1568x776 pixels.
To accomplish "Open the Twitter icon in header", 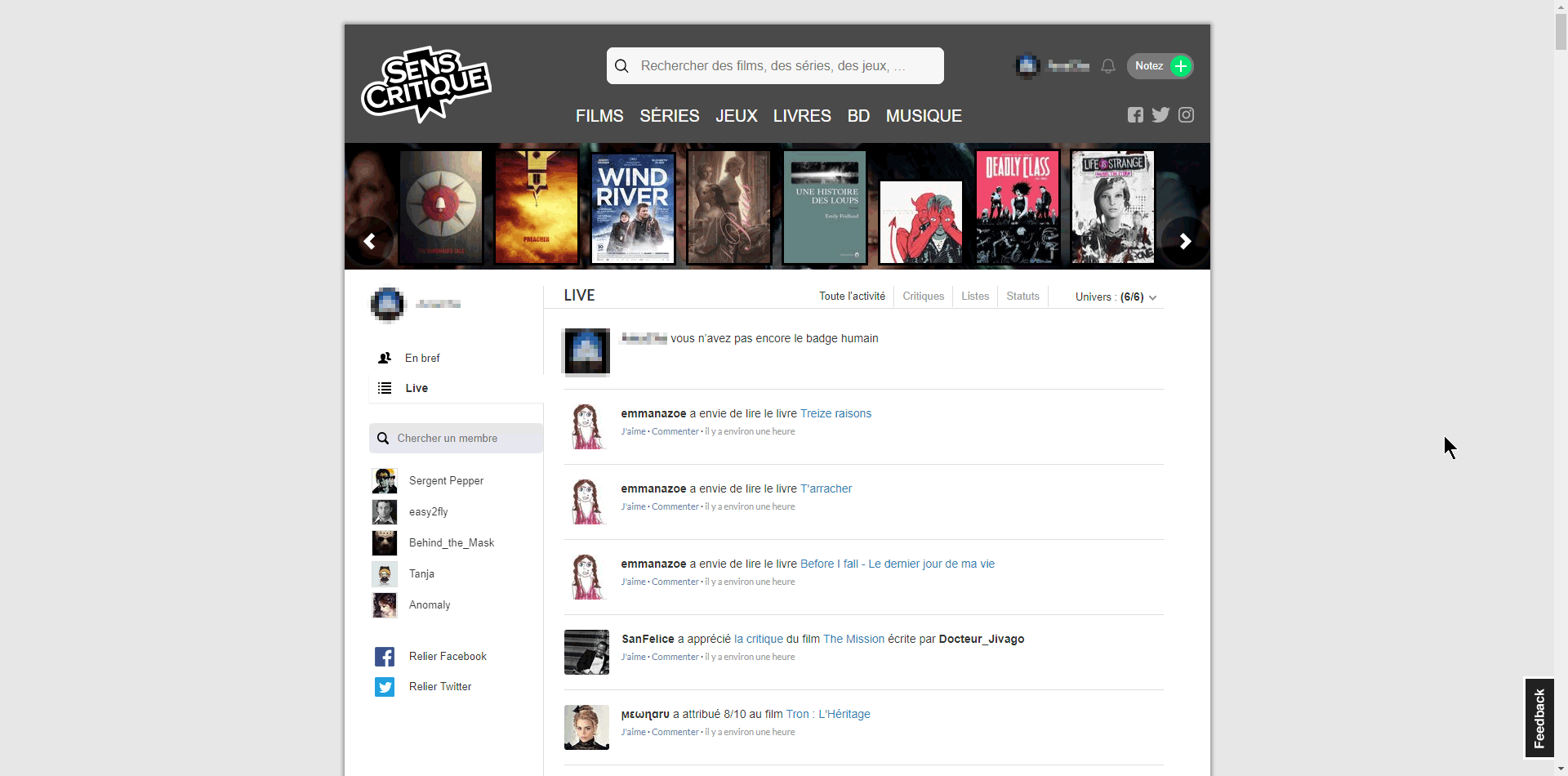I will click(1160, 115).
